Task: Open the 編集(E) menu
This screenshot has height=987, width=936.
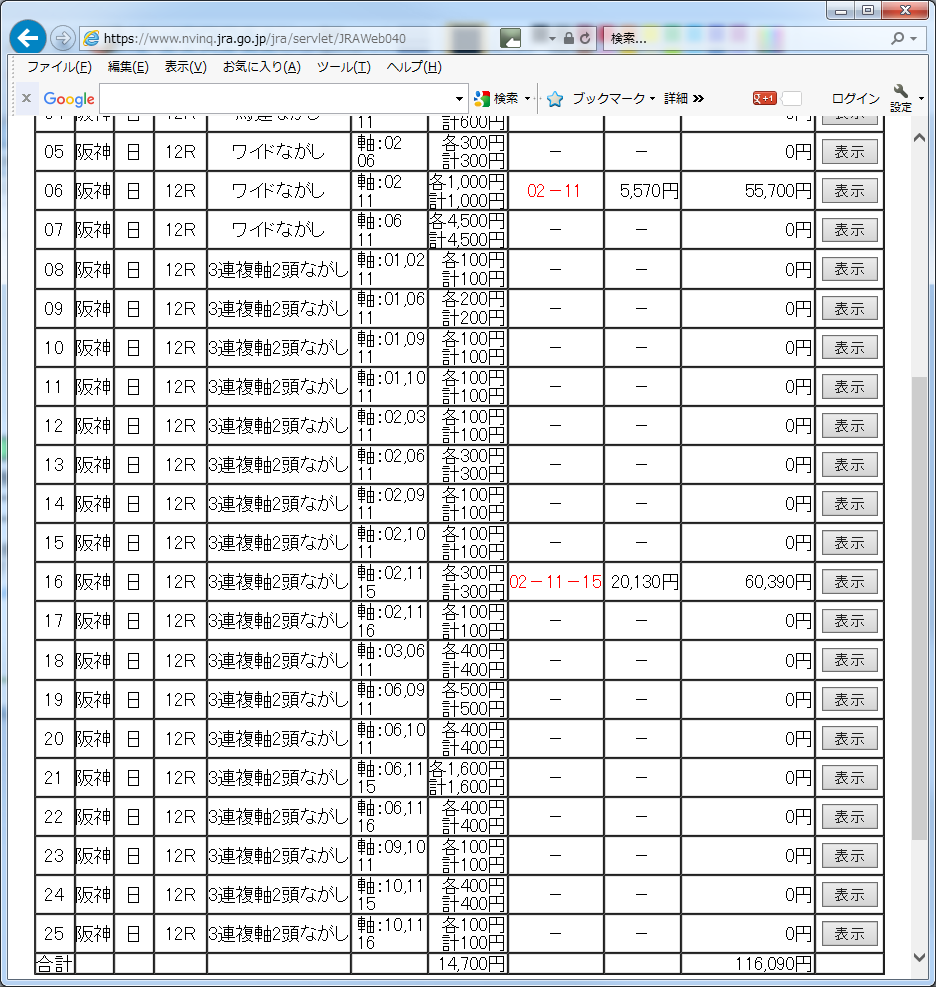Action: (128, 67)
